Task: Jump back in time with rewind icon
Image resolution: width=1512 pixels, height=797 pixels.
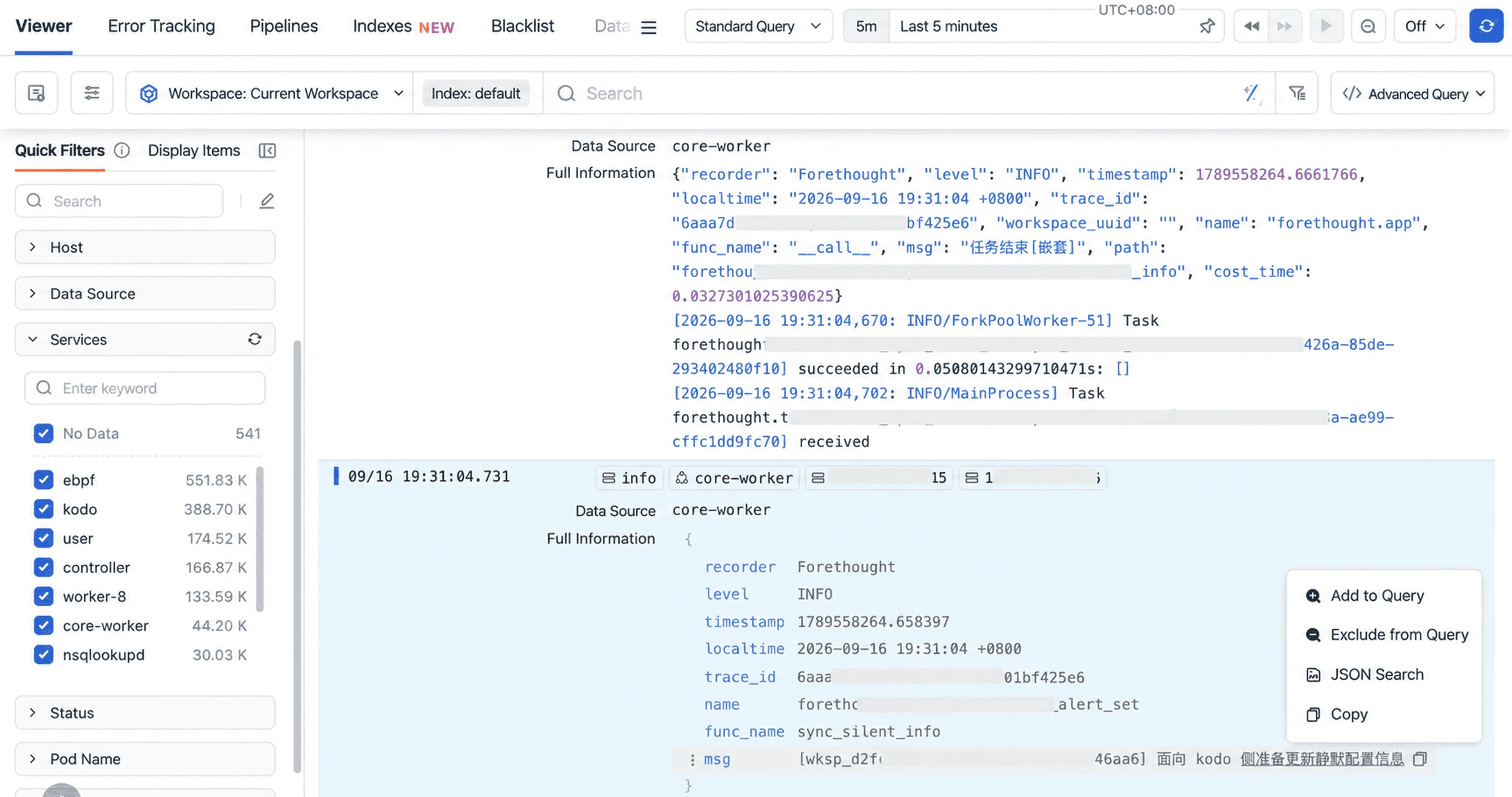Action: 1251,26
